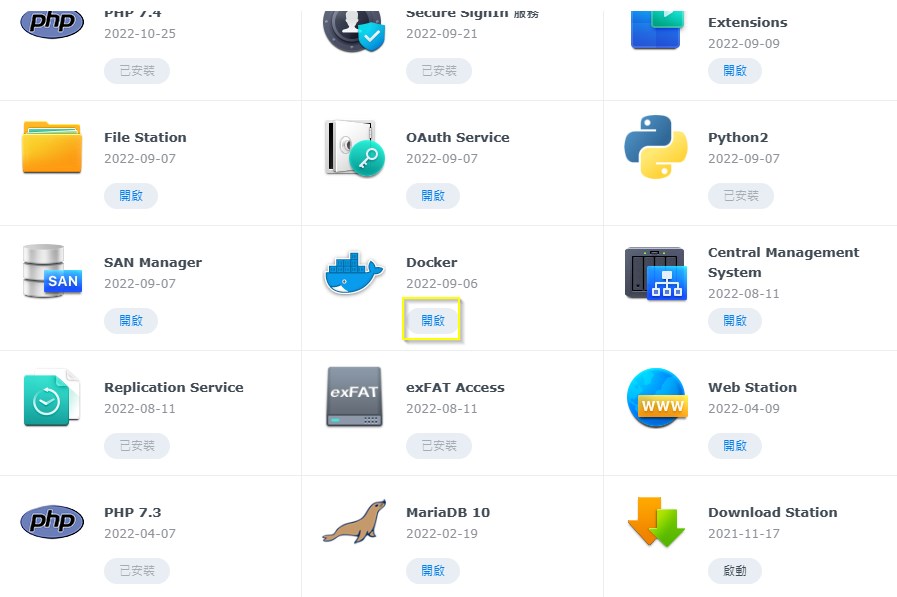Open SAN Manager with its 開啟 button
This screenshot has height=597, width=897.
[130, 320]
